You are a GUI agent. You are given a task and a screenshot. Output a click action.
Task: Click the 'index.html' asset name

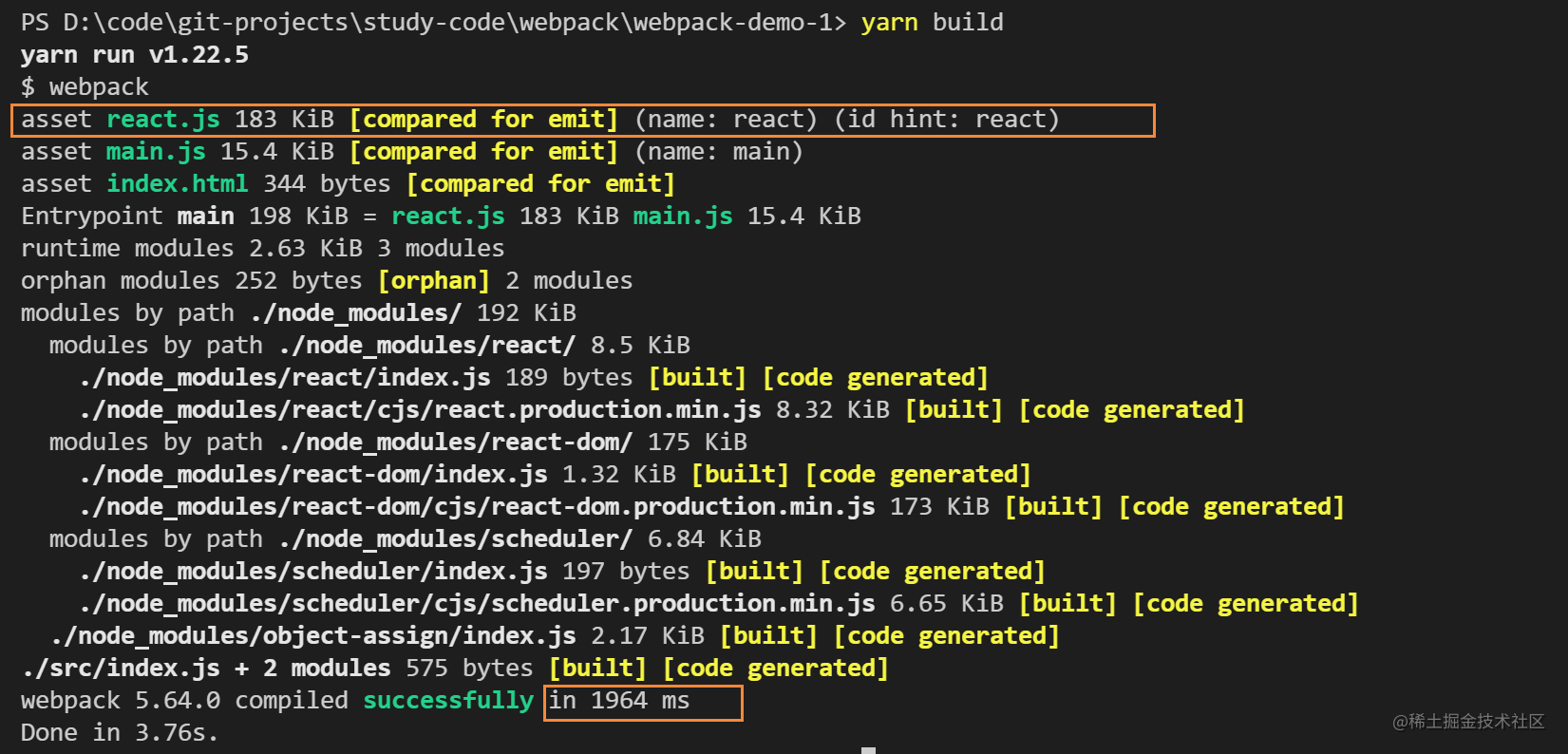pos(177,183)
